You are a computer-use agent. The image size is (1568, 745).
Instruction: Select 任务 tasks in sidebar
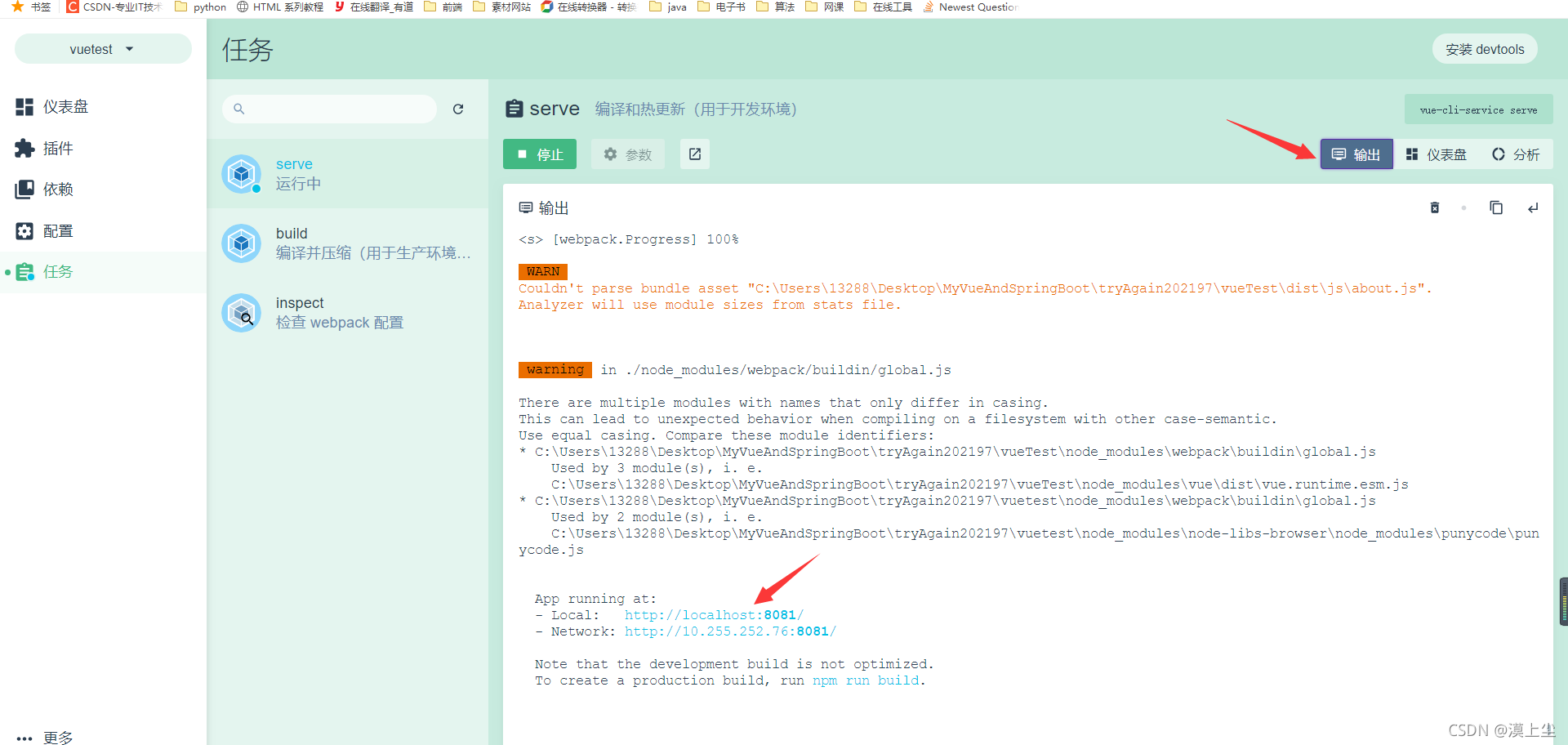click(103, 272)
